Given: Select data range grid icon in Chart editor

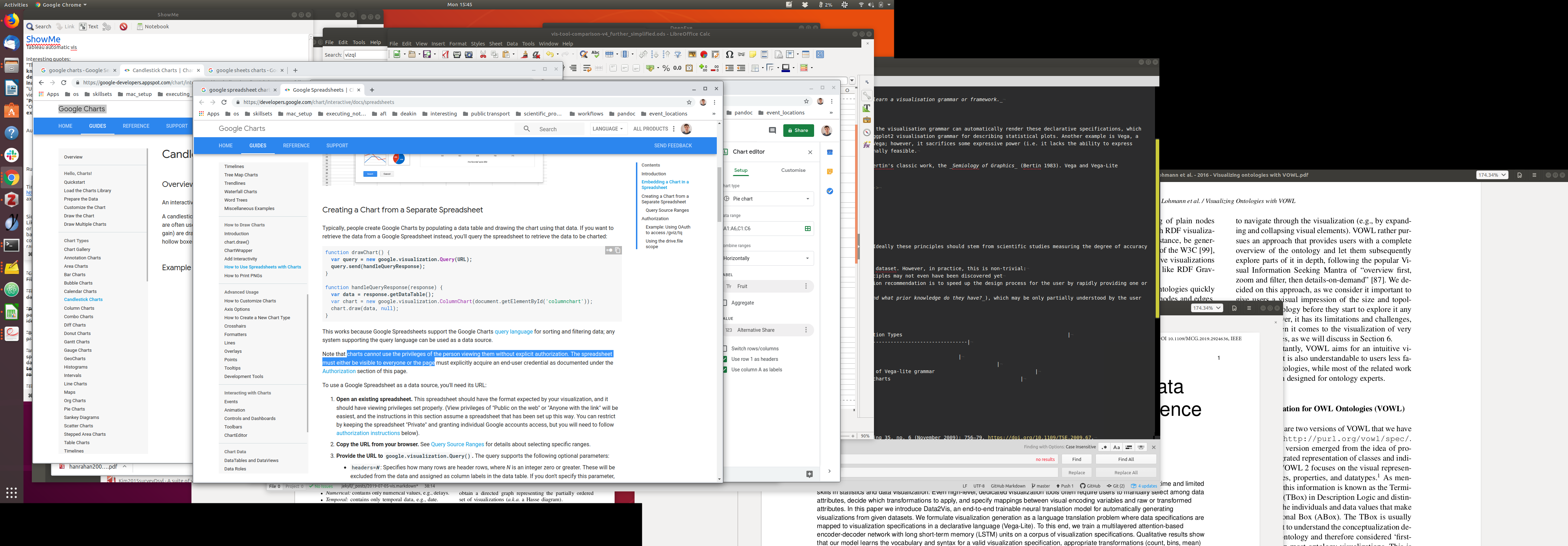Looking at the screenshot, I should click(808, 229).
